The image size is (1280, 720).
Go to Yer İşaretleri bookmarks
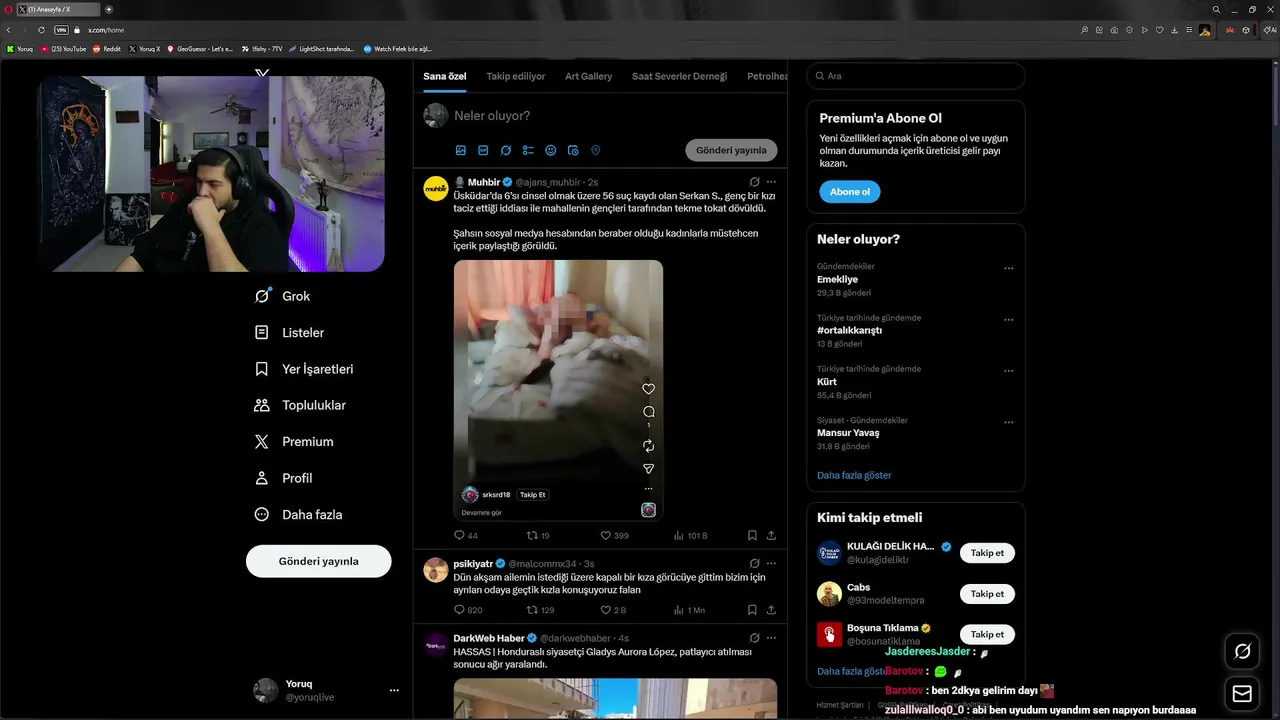click(x=304, y=369)
